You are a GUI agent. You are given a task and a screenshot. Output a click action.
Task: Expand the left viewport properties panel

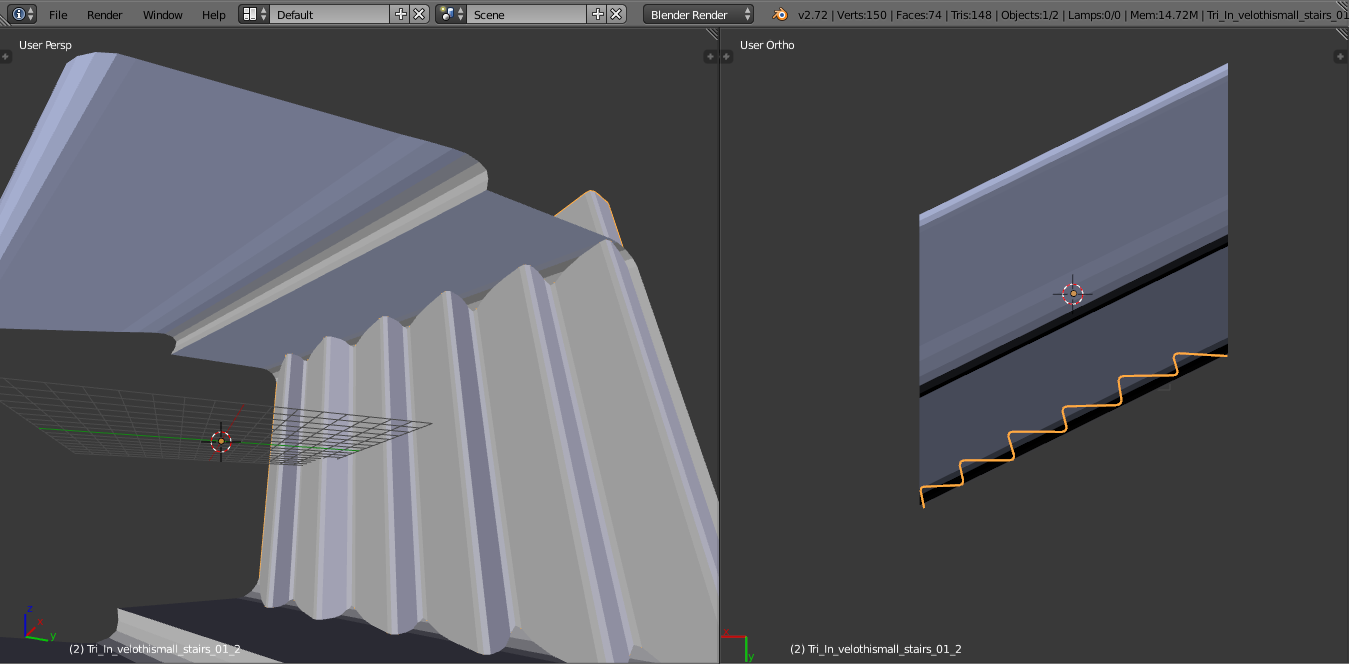tap(711, 57)
